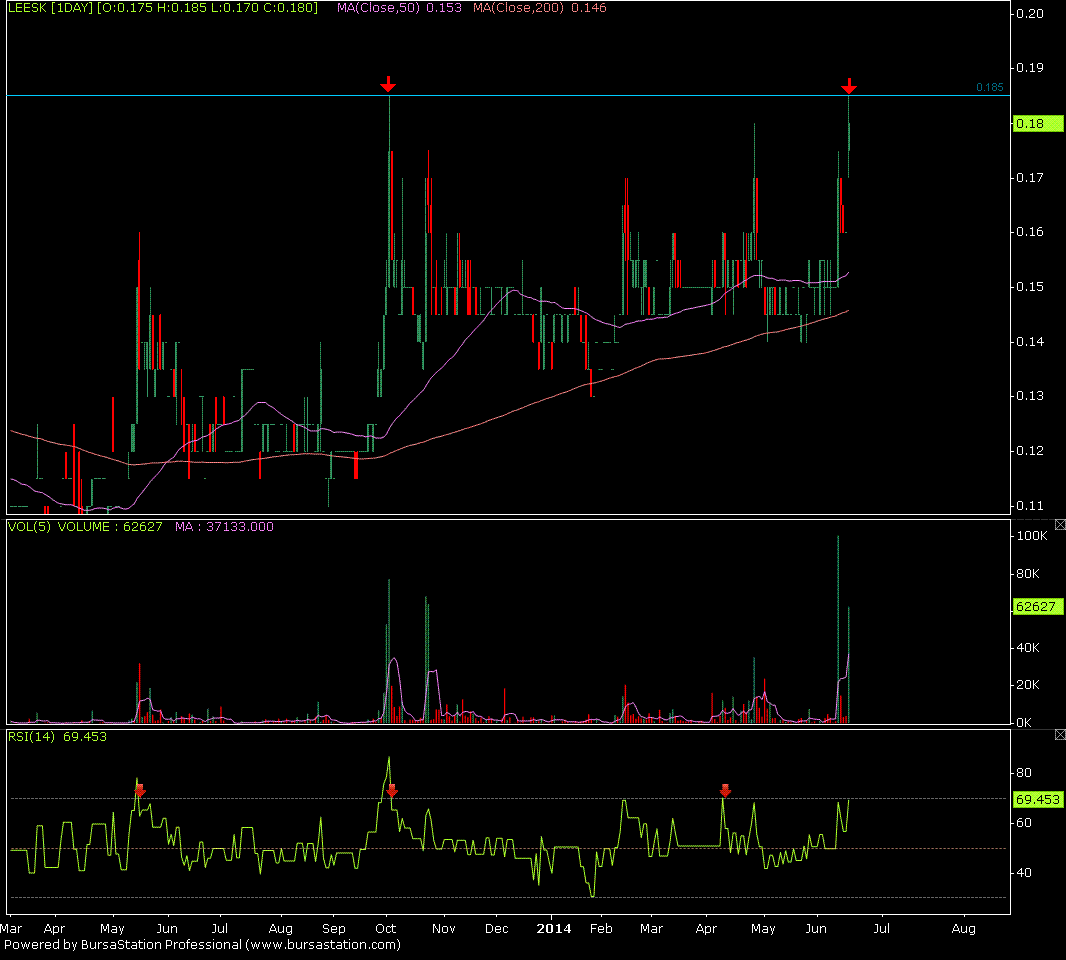This screenshot has width=1066, height=960.
Task: Select the 0.15 price axis label
Action: click(x=1030, y=287)
